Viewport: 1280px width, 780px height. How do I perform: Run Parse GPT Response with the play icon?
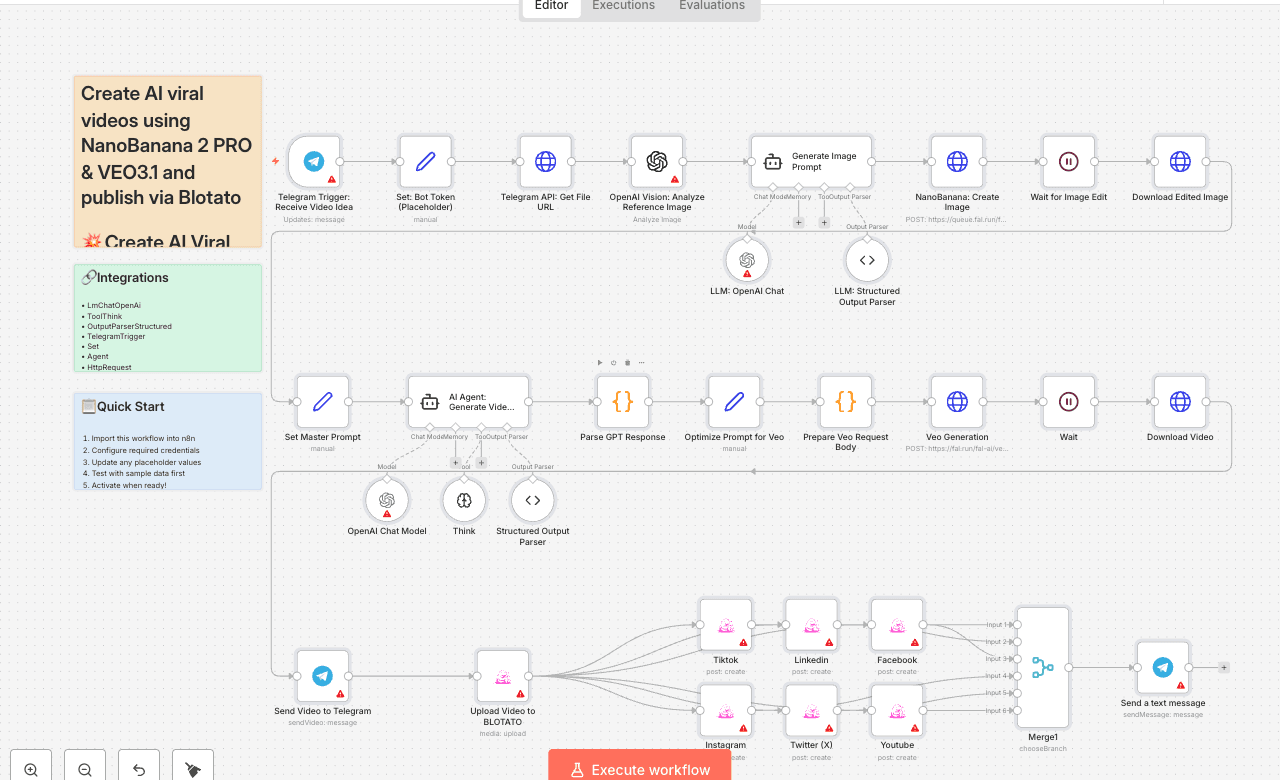(600, 362)
